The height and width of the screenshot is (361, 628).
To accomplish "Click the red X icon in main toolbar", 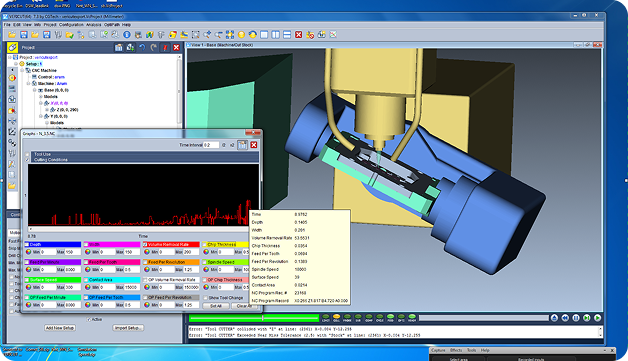I will (x=298, y=35).
